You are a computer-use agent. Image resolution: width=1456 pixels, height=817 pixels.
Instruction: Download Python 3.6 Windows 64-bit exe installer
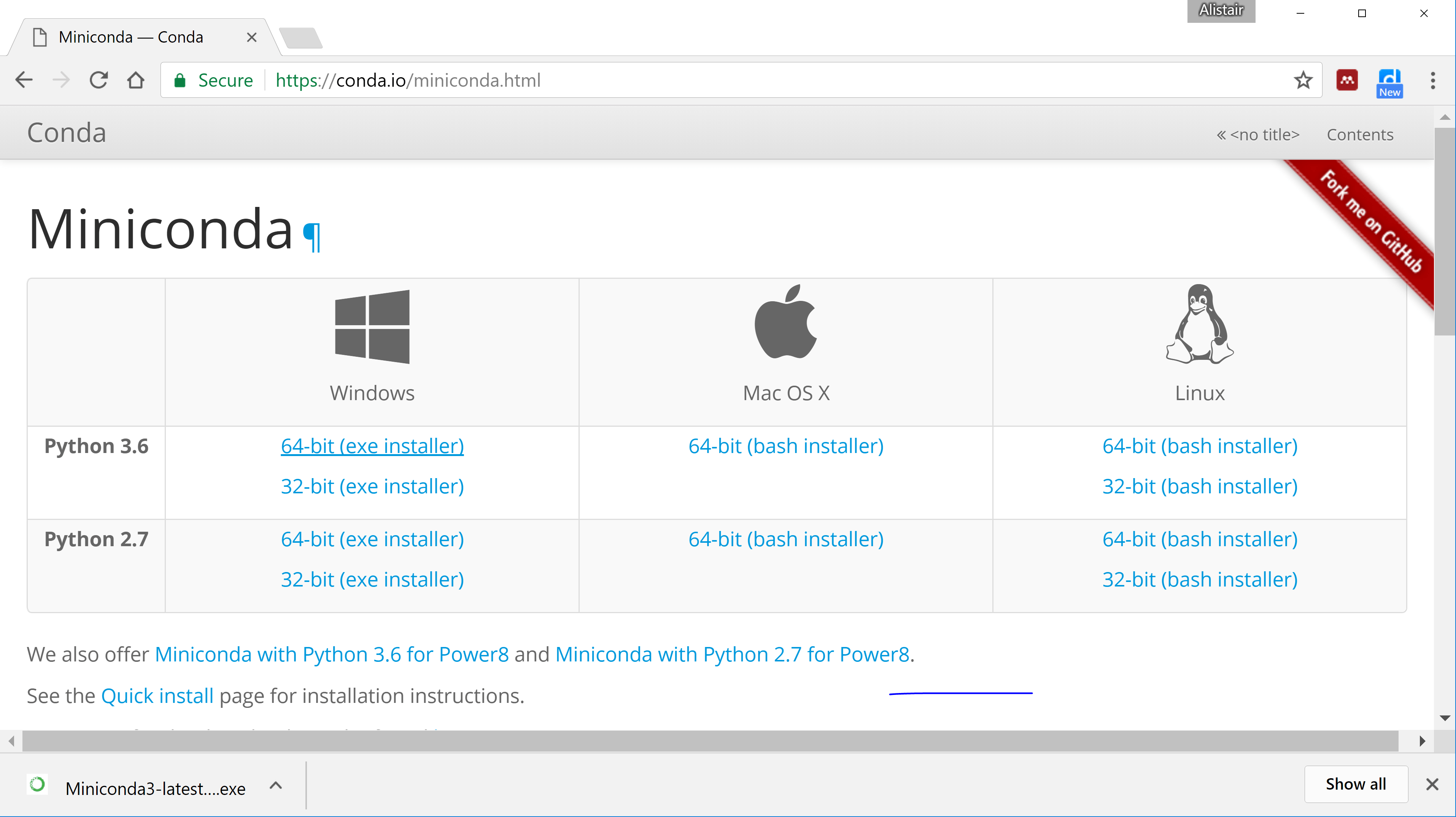(372, 446)
